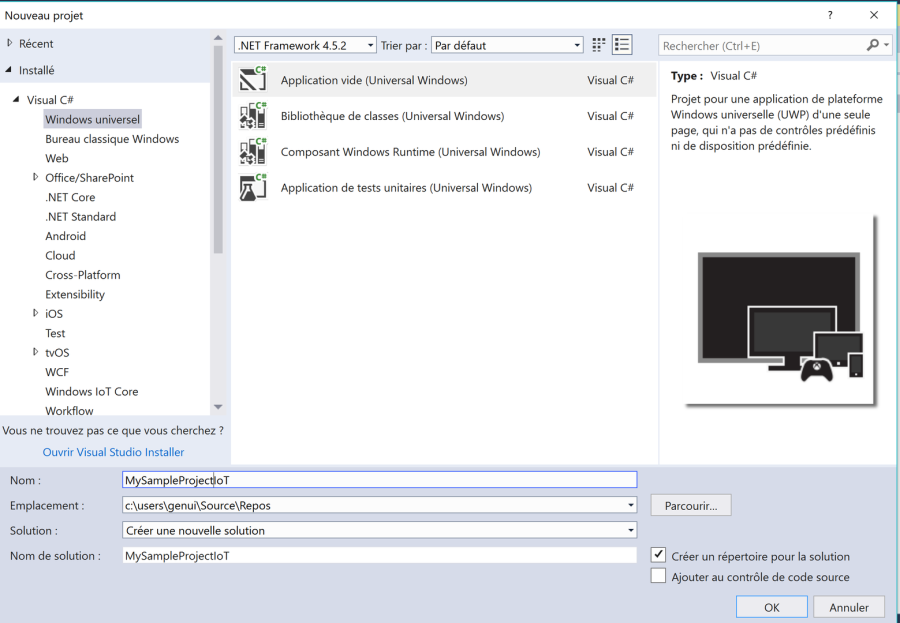Click the Nom project name field

click(x=379, y=480)
